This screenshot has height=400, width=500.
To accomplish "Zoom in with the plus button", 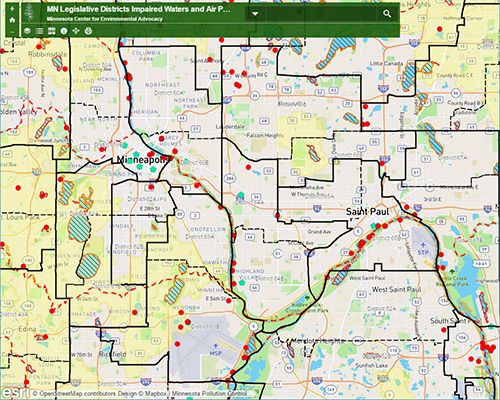I will tap(12, 9).
